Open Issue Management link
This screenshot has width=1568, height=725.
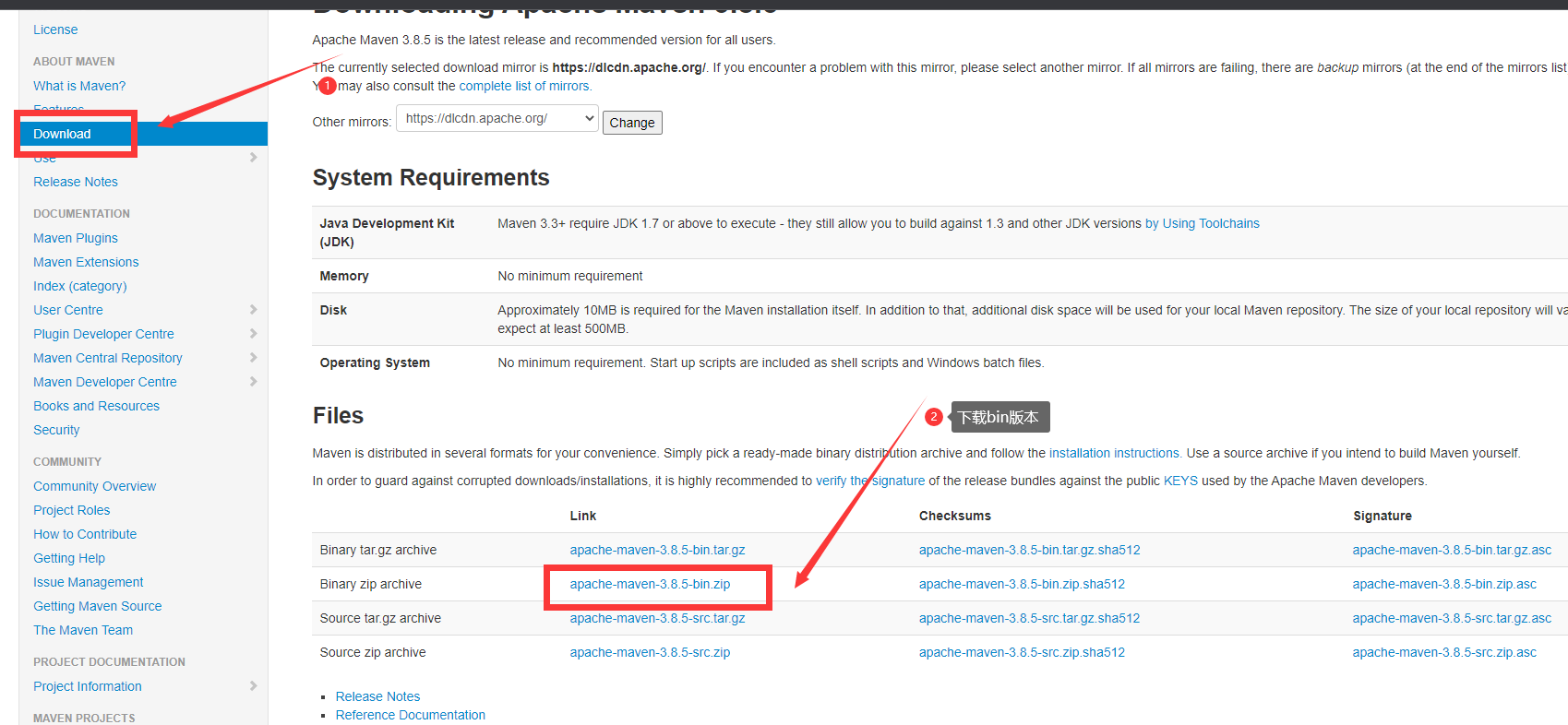click(89, 582)
